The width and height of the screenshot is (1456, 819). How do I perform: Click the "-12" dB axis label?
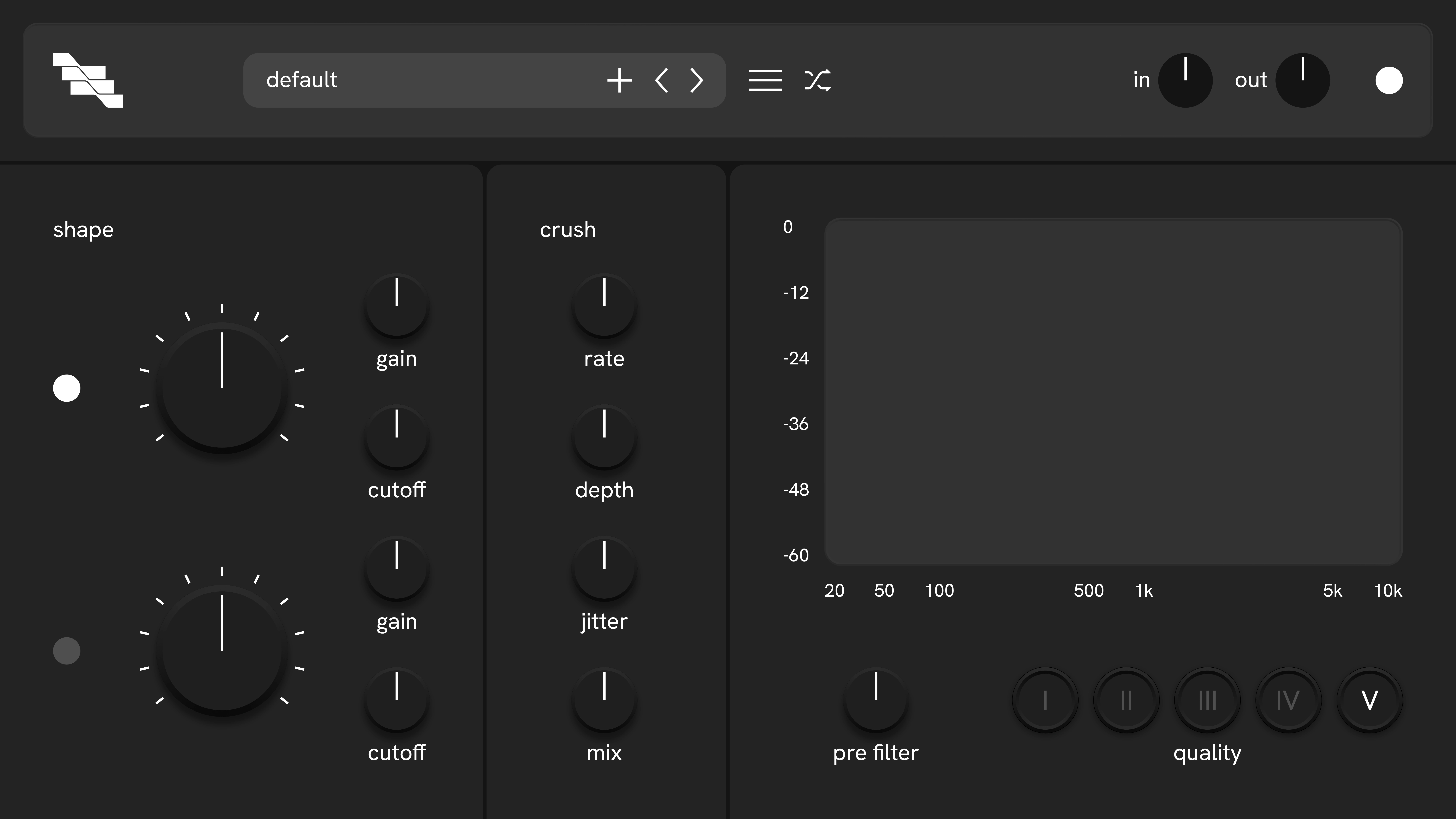coord(796,293)
